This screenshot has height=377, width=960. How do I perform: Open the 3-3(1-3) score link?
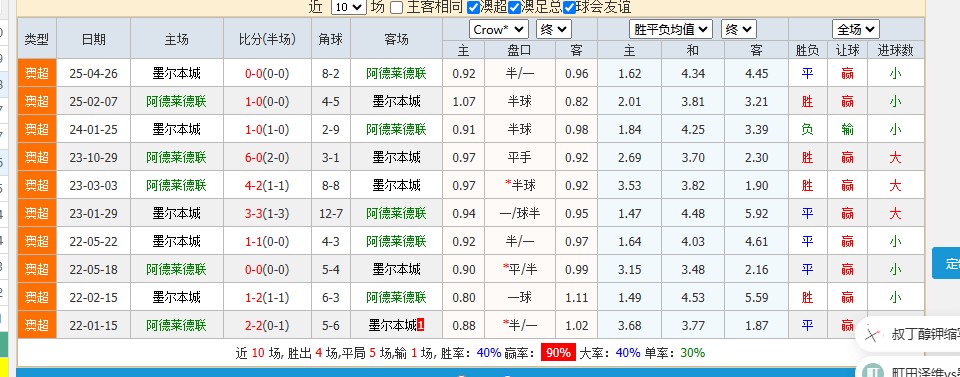point(267,213)
